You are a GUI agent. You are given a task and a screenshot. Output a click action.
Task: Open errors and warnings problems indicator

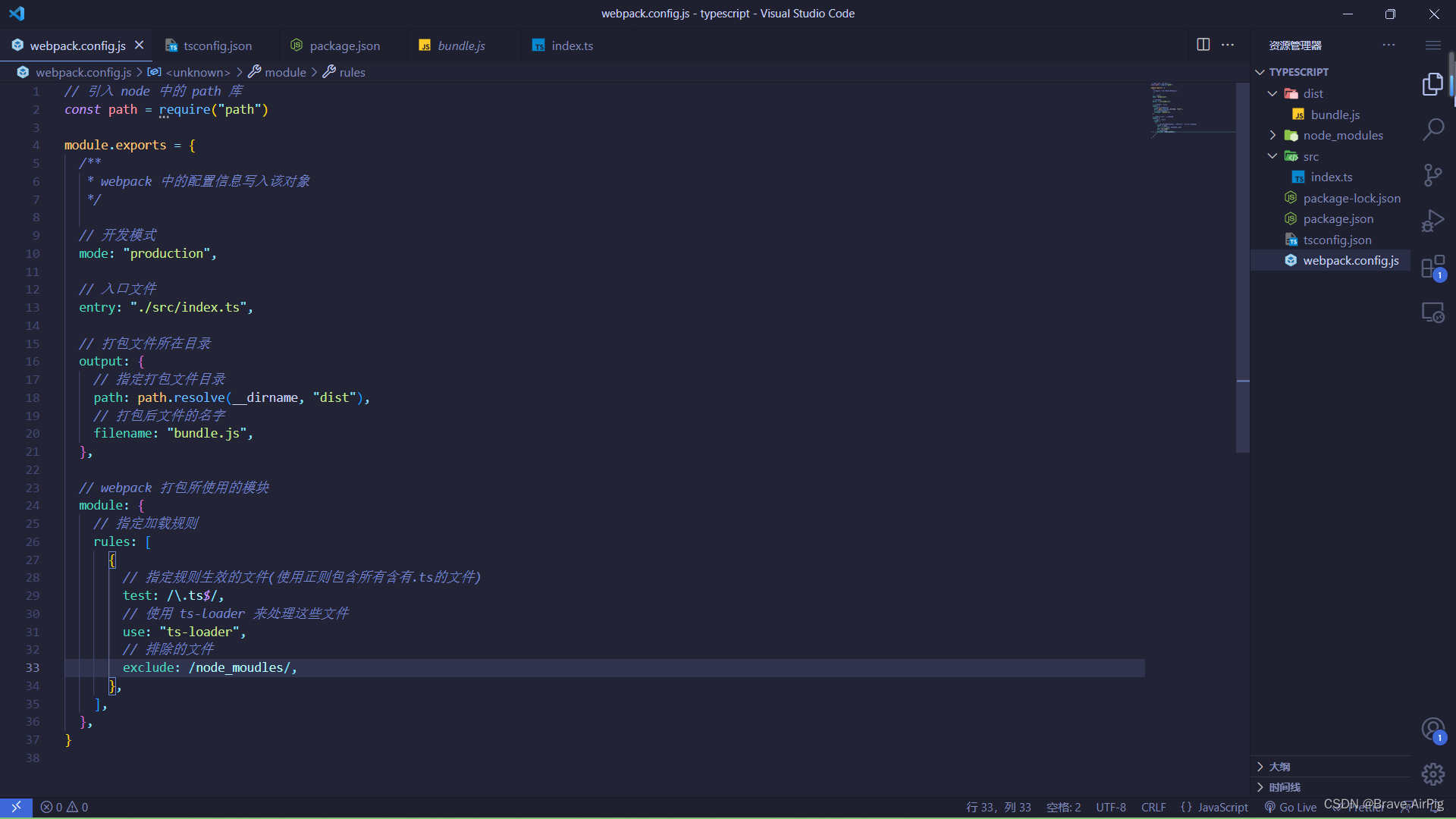tap(64, 807)
